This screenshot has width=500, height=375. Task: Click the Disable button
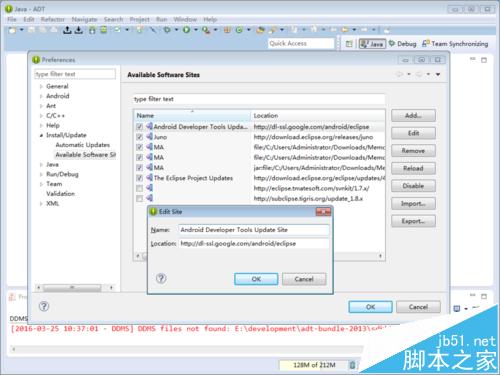click(413, 186)
